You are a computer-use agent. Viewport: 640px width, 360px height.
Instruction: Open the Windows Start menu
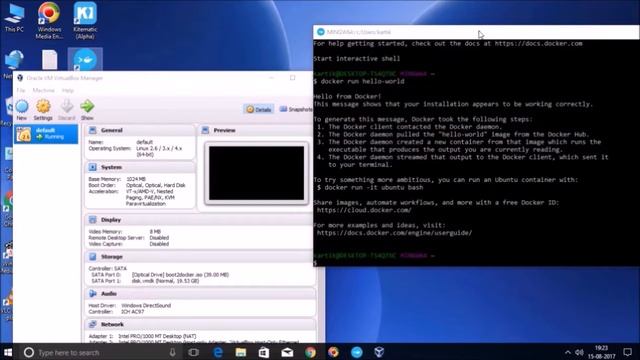click(x=8, y=352)
